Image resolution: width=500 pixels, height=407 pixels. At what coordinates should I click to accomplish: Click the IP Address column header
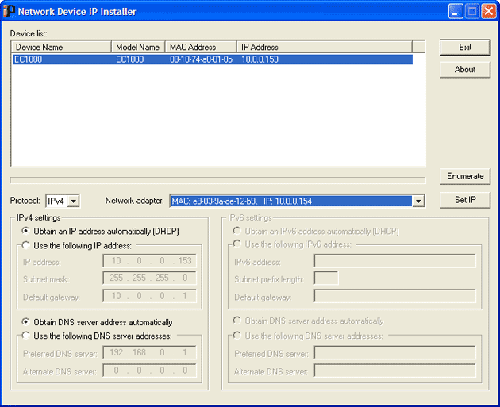click(x=324, y=47)
